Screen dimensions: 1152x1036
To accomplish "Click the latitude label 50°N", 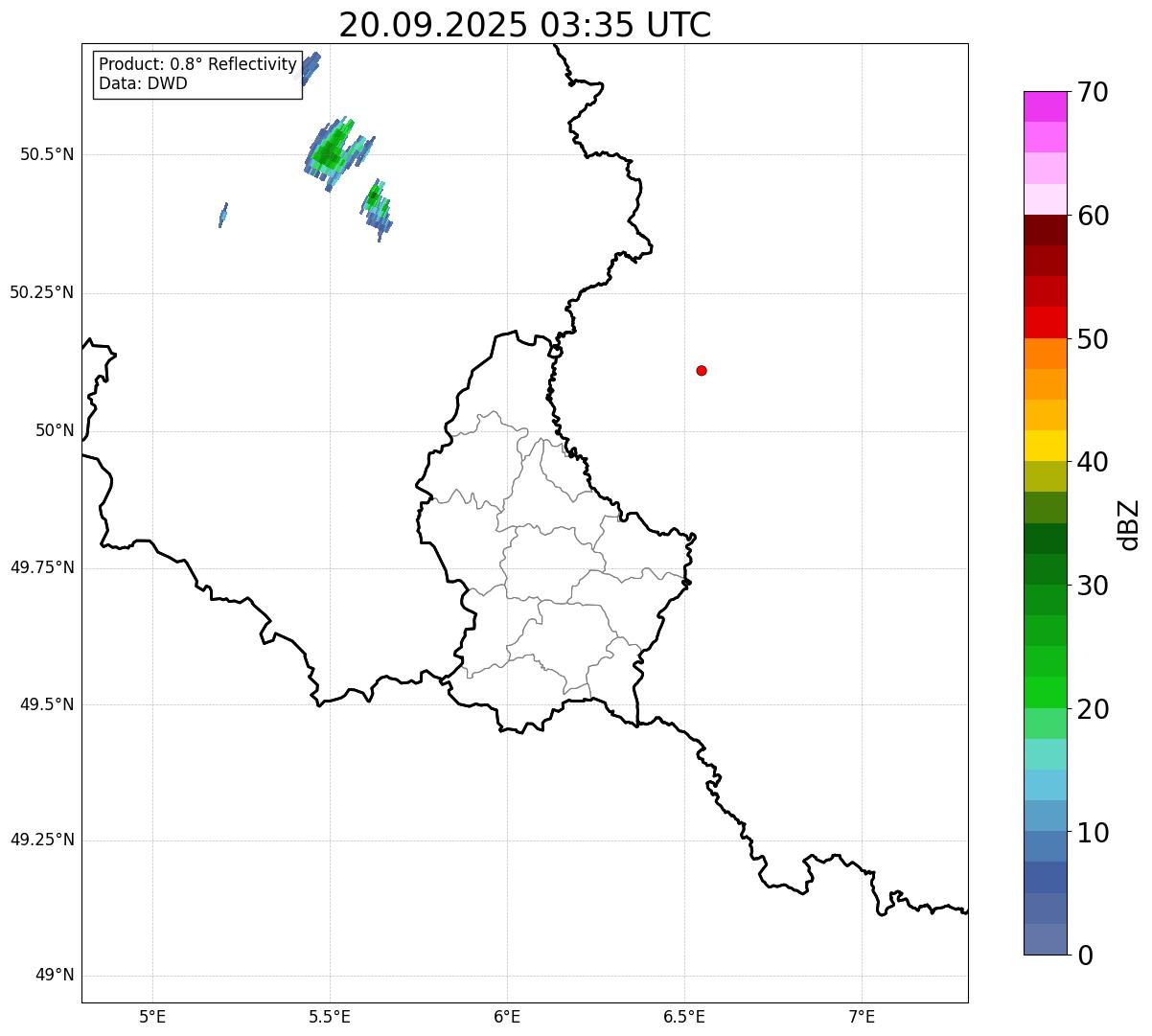I will (55, 430).
